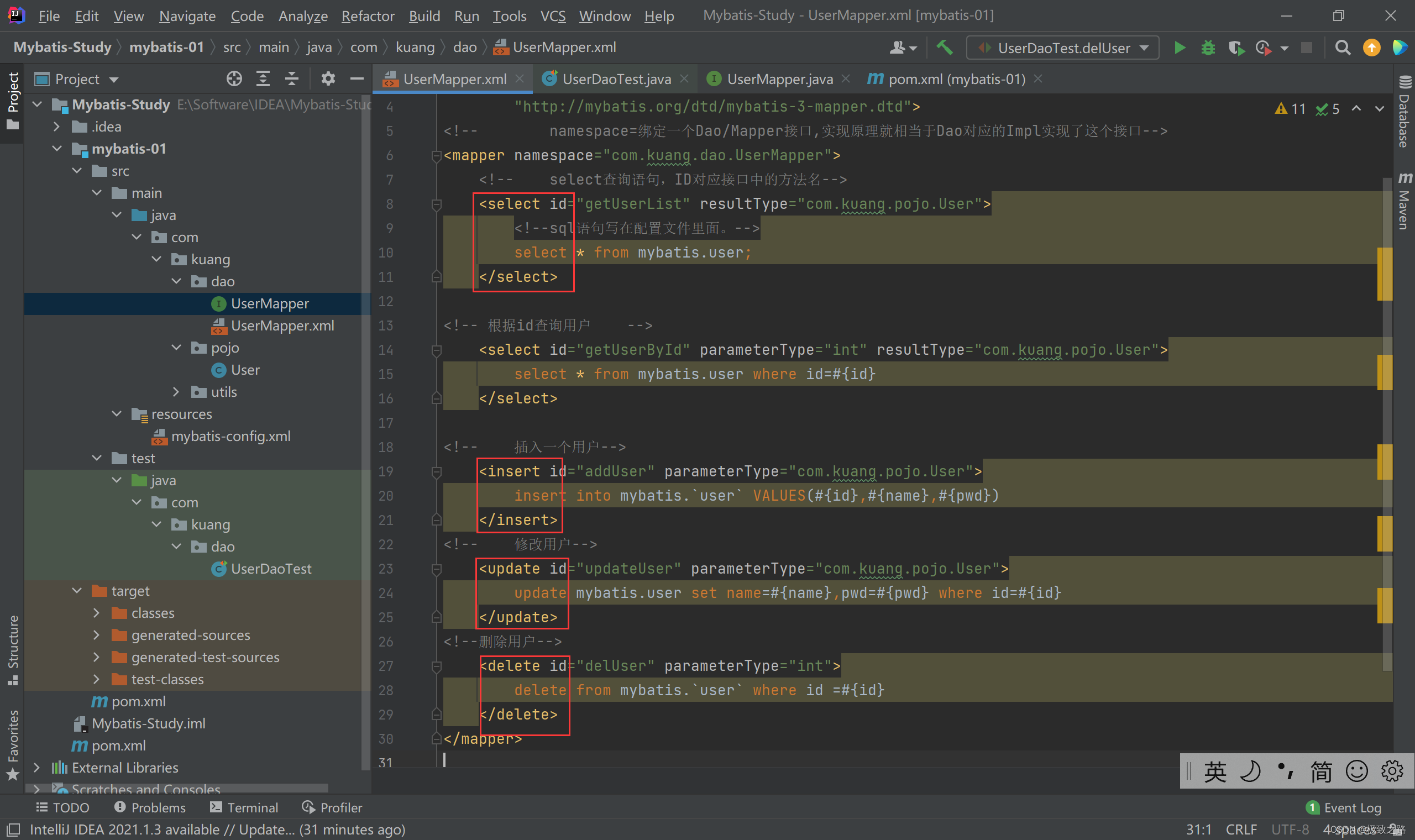
Task: Open the Database tool window
Action: point(1404,111)
